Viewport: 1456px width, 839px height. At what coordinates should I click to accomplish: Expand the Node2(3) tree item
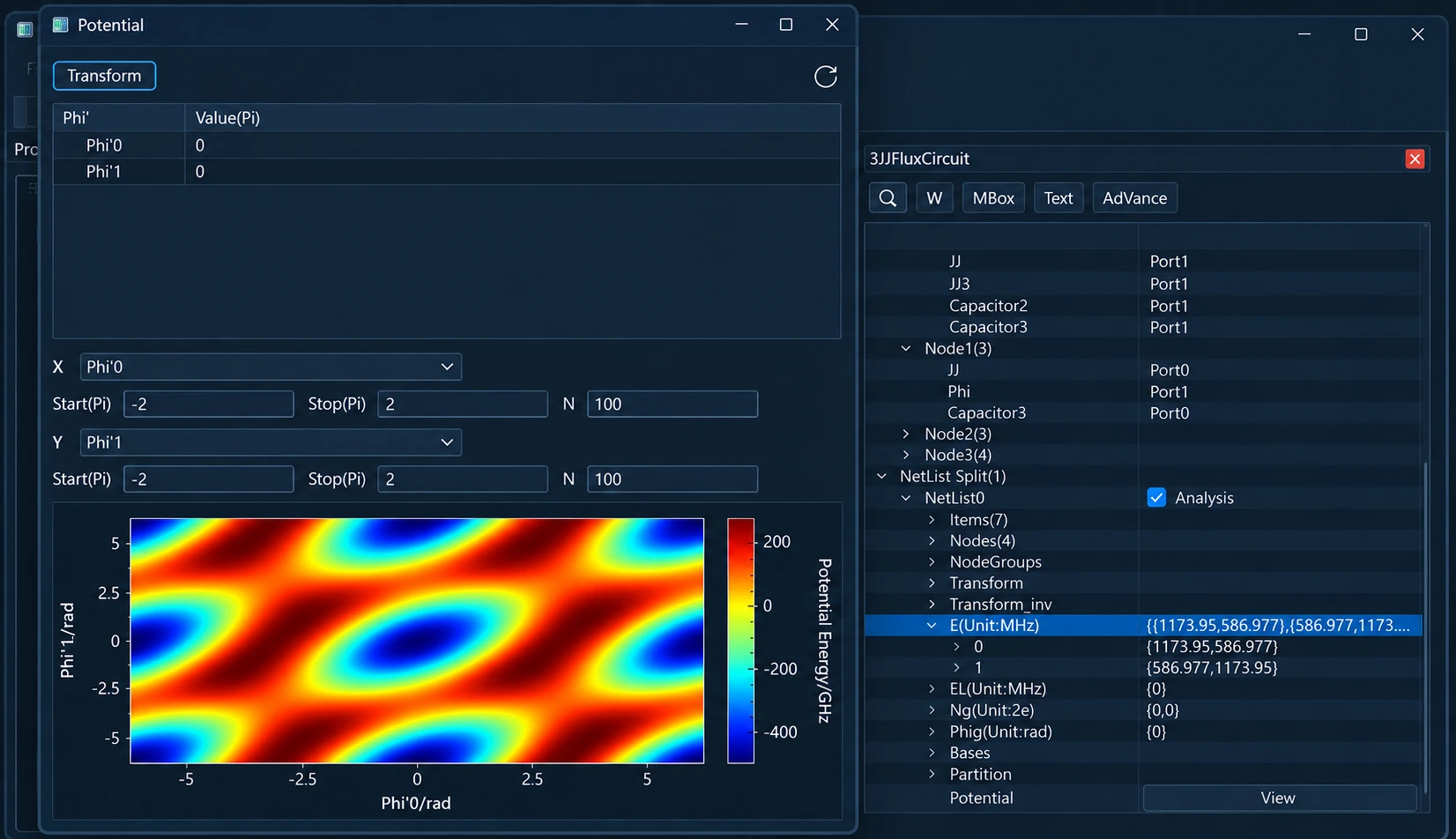[906, 434]
